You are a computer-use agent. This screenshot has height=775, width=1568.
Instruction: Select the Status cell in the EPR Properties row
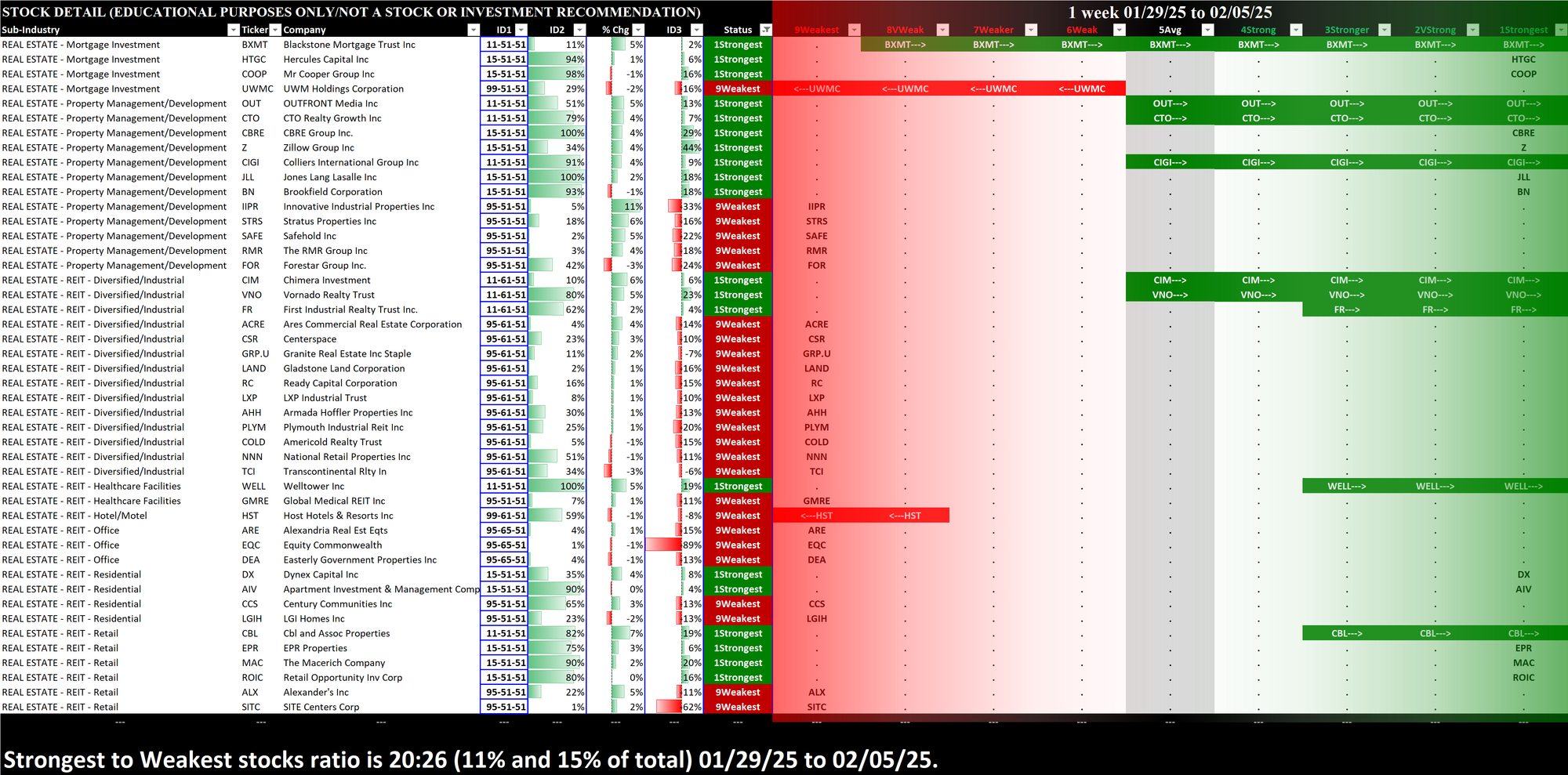(x=738, y=648)
